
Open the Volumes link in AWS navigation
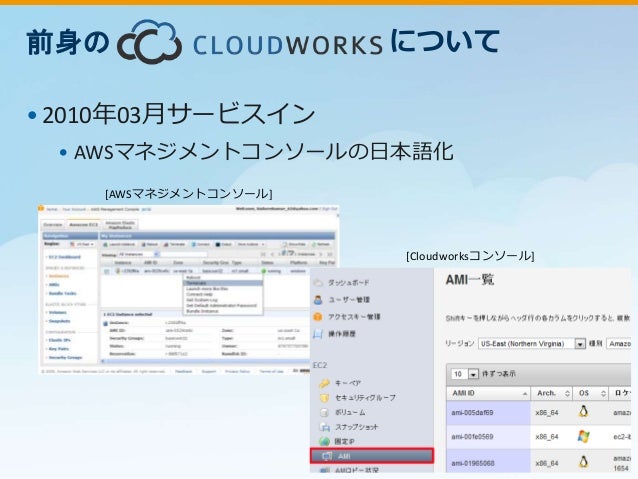coord(57,313)
